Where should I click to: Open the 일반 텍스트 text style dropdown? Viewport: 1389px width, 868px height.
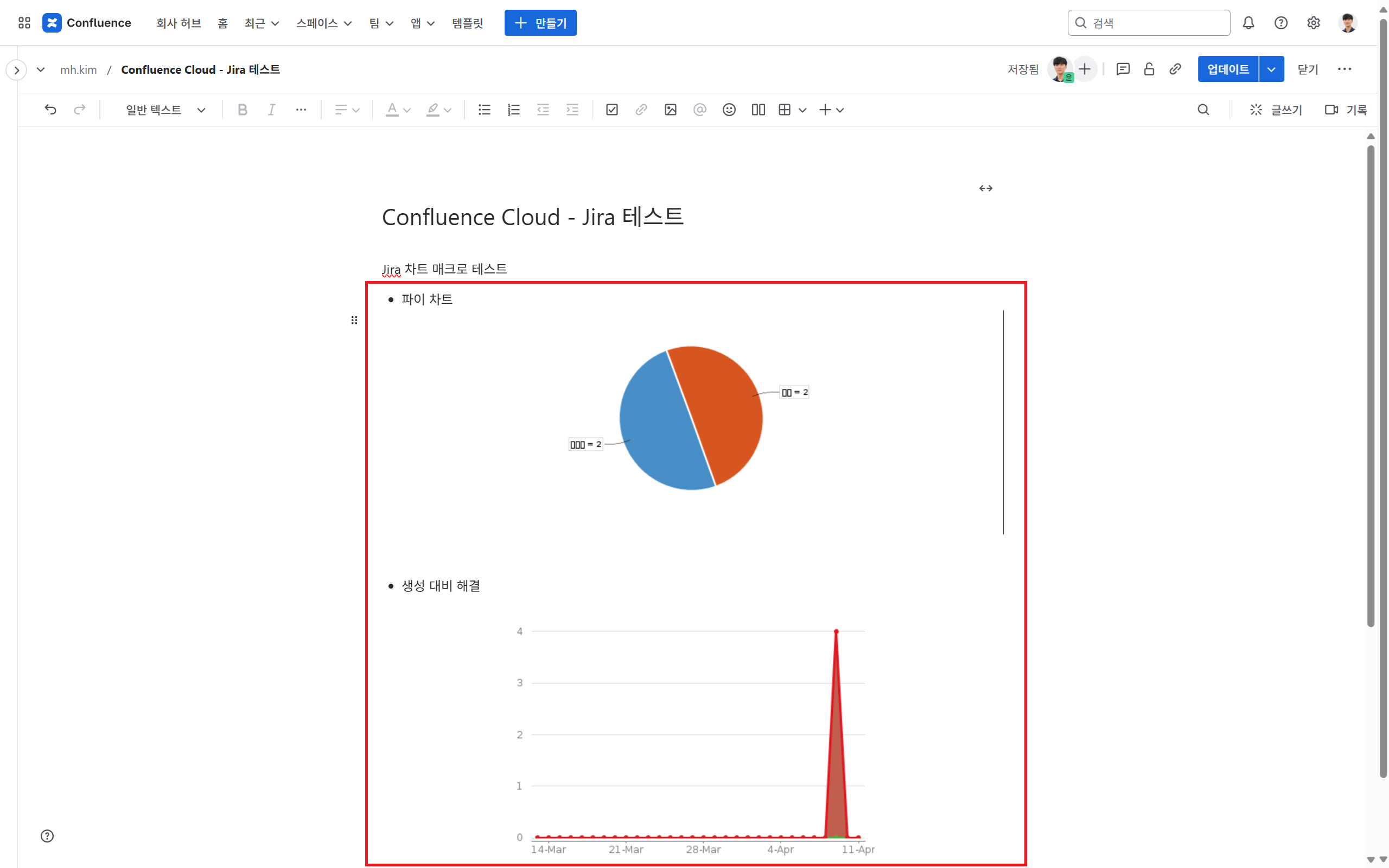pyautogui.click(x=165, y=110)
